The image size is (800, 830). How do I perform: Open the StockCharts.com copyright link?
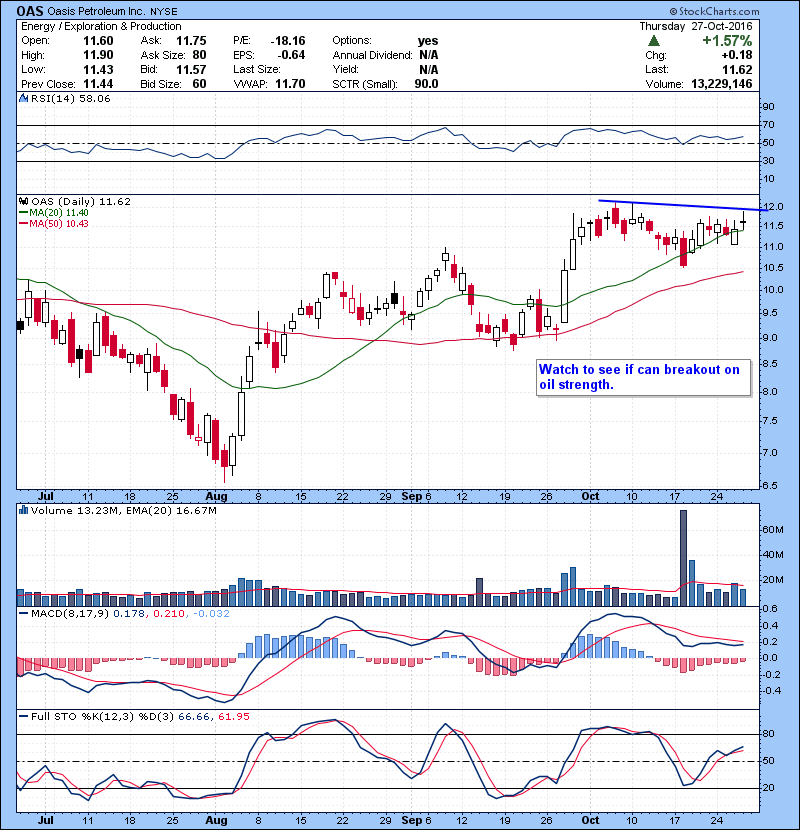tap(714, 11)
